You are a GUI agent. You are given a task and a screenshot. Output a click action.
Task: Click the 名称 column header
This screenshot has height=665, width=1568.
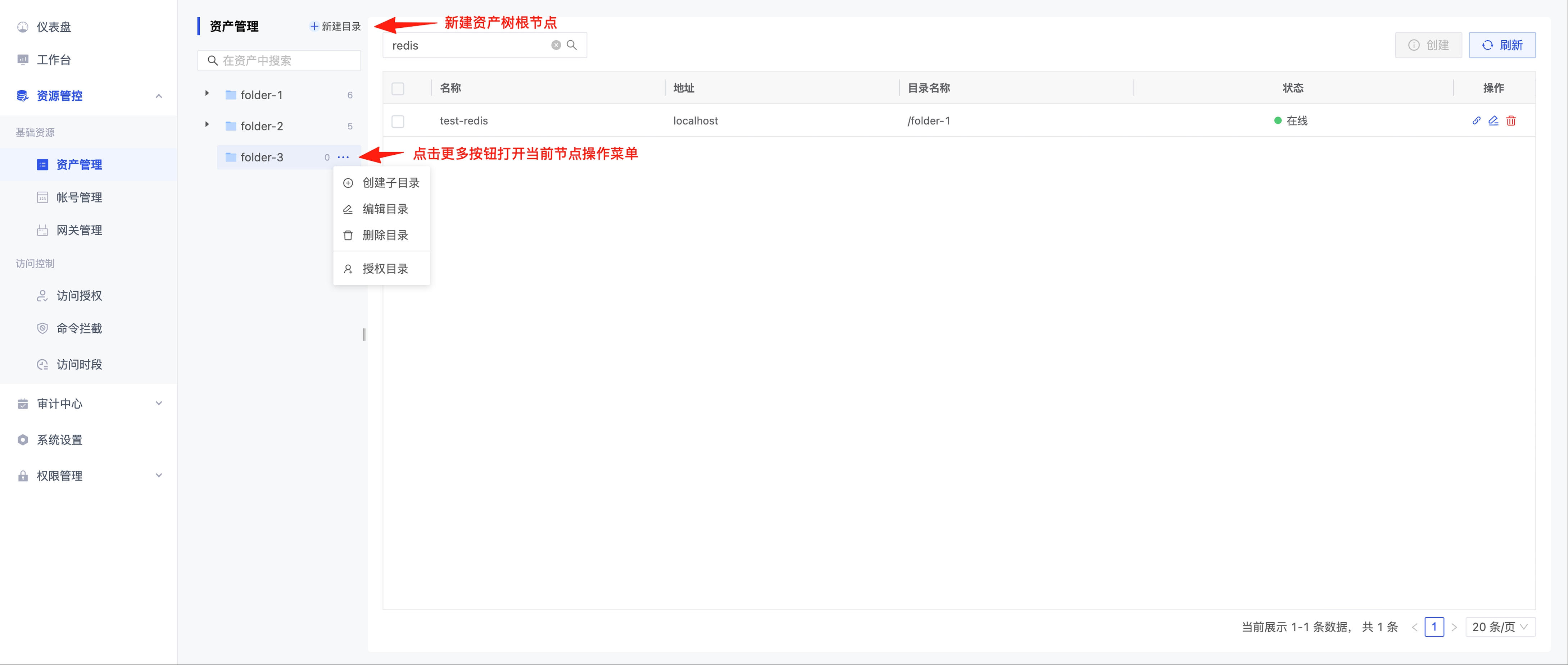tap(450, 88)
